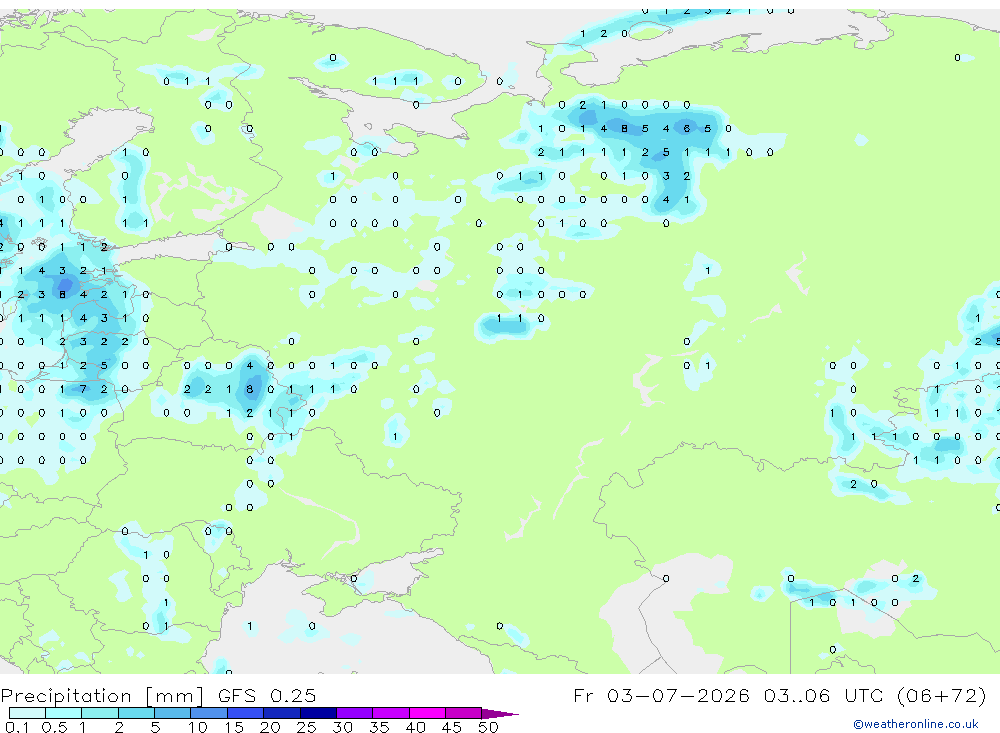
Task: Click the 25–30 mm navy legend swatch
Action: [318, 713]
